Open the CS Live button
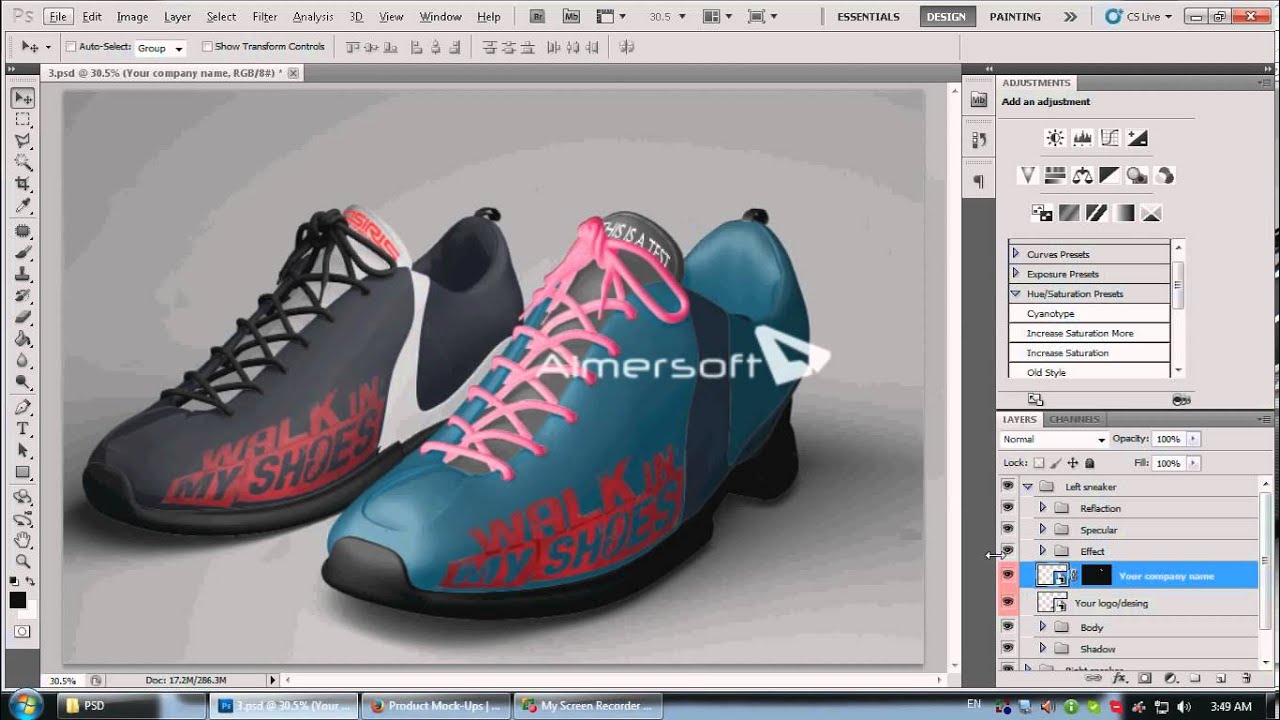This screenshot has height=720, width=1280. 1138,17
